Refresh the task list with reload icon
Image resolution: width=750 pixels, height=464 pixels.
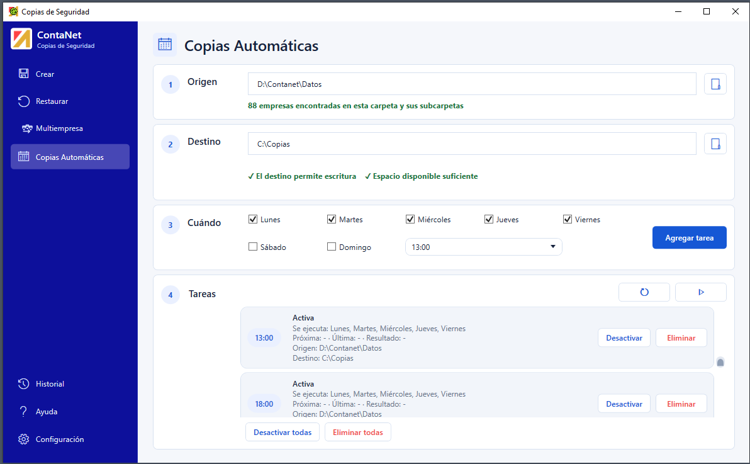pos(644,292)
